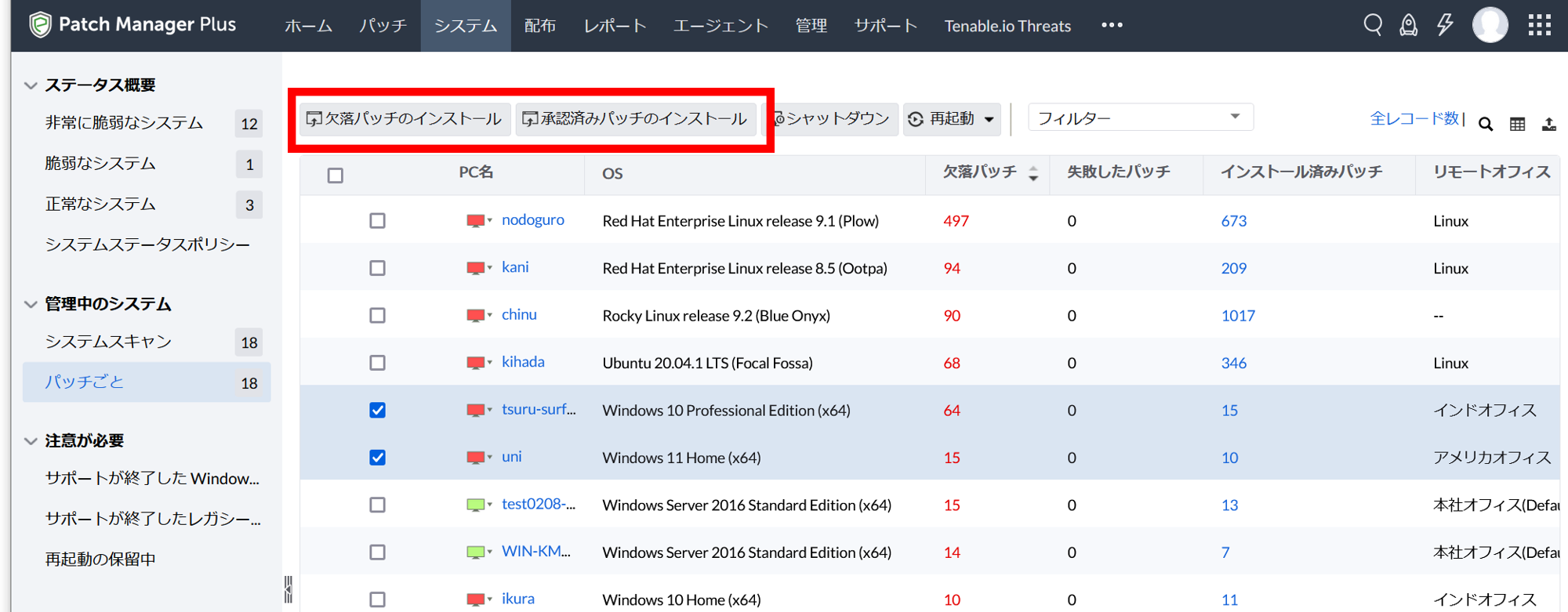1568x612 pixels.
Task: Sort by the 欠落パッチ column arrows
Action: click(x=1033, y=173)
